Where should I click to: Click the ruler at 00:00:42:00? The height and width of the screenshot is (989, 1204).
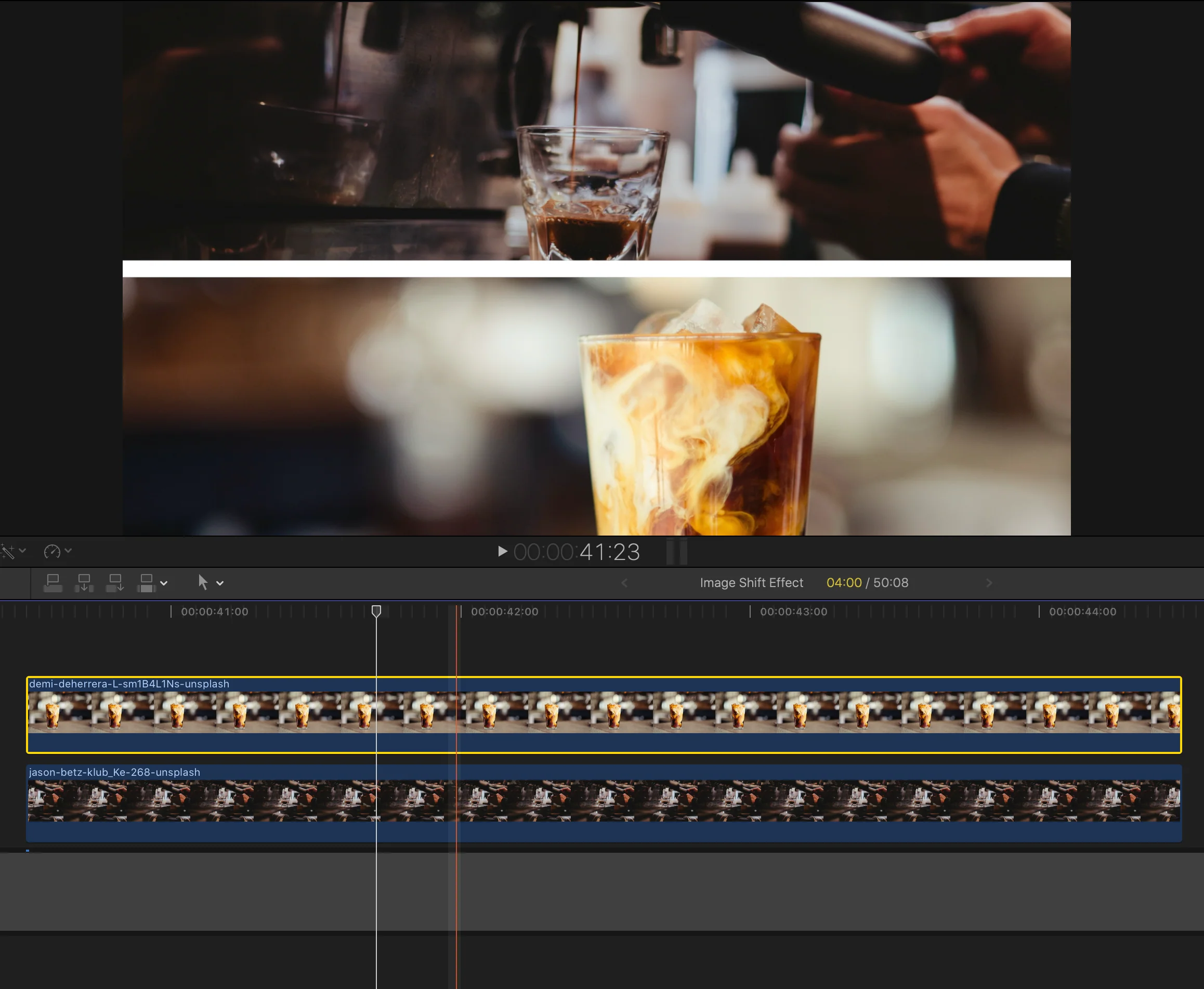pyautogui.click(x=504, y=612)
